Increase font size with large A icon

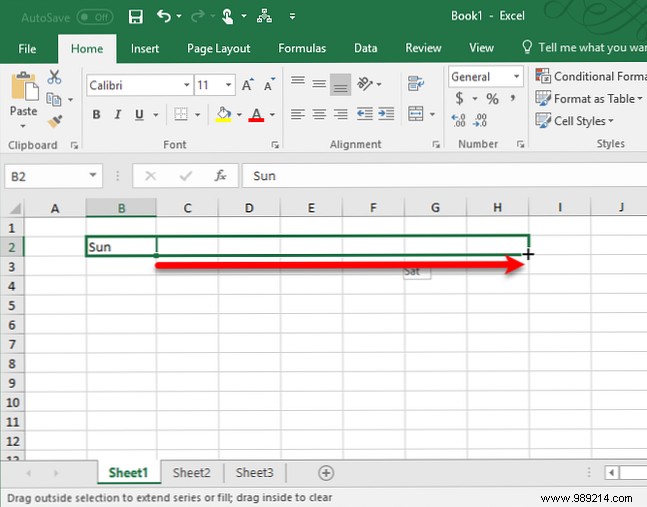pos(248,85)
